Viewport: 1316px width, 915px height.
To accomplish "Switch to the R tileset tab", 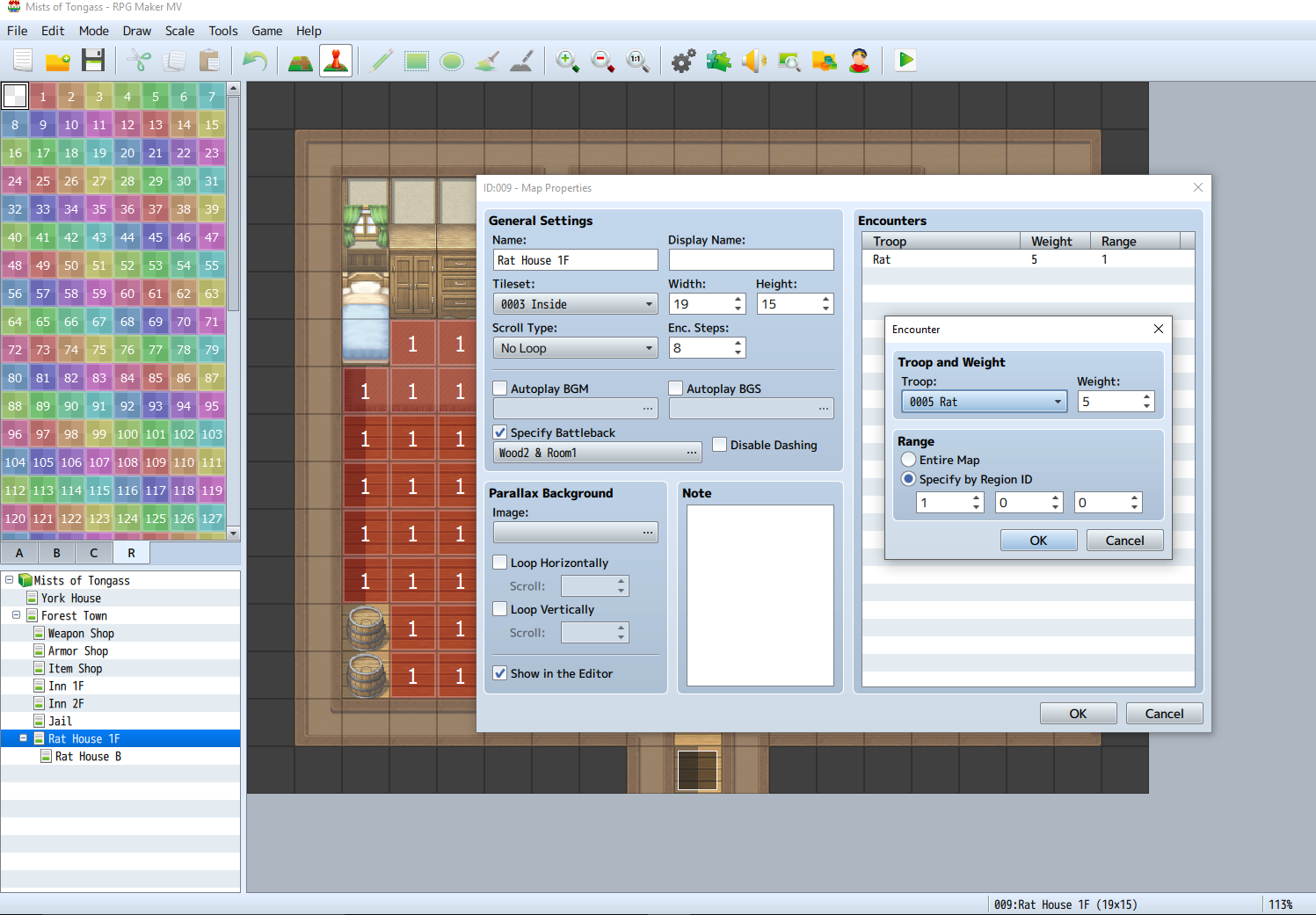I will (x=131, y=553).
